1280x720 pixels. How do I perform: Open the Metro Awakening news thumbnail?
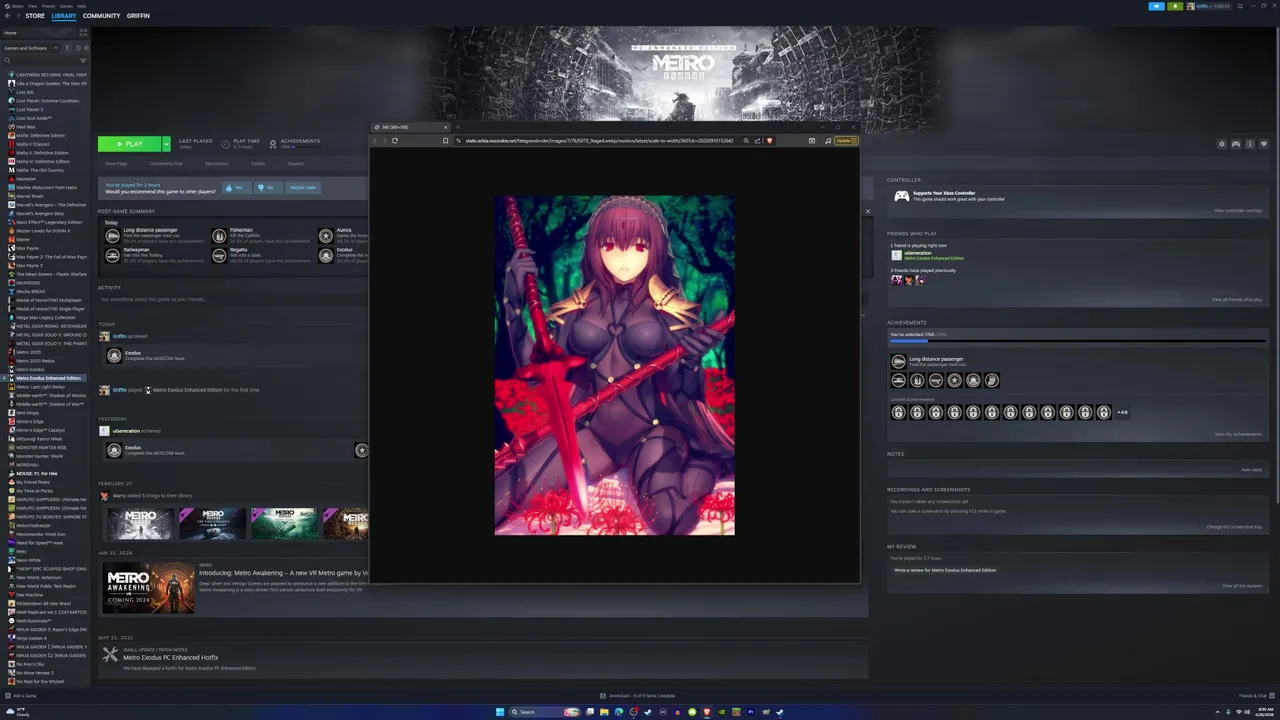pos(149,588)
